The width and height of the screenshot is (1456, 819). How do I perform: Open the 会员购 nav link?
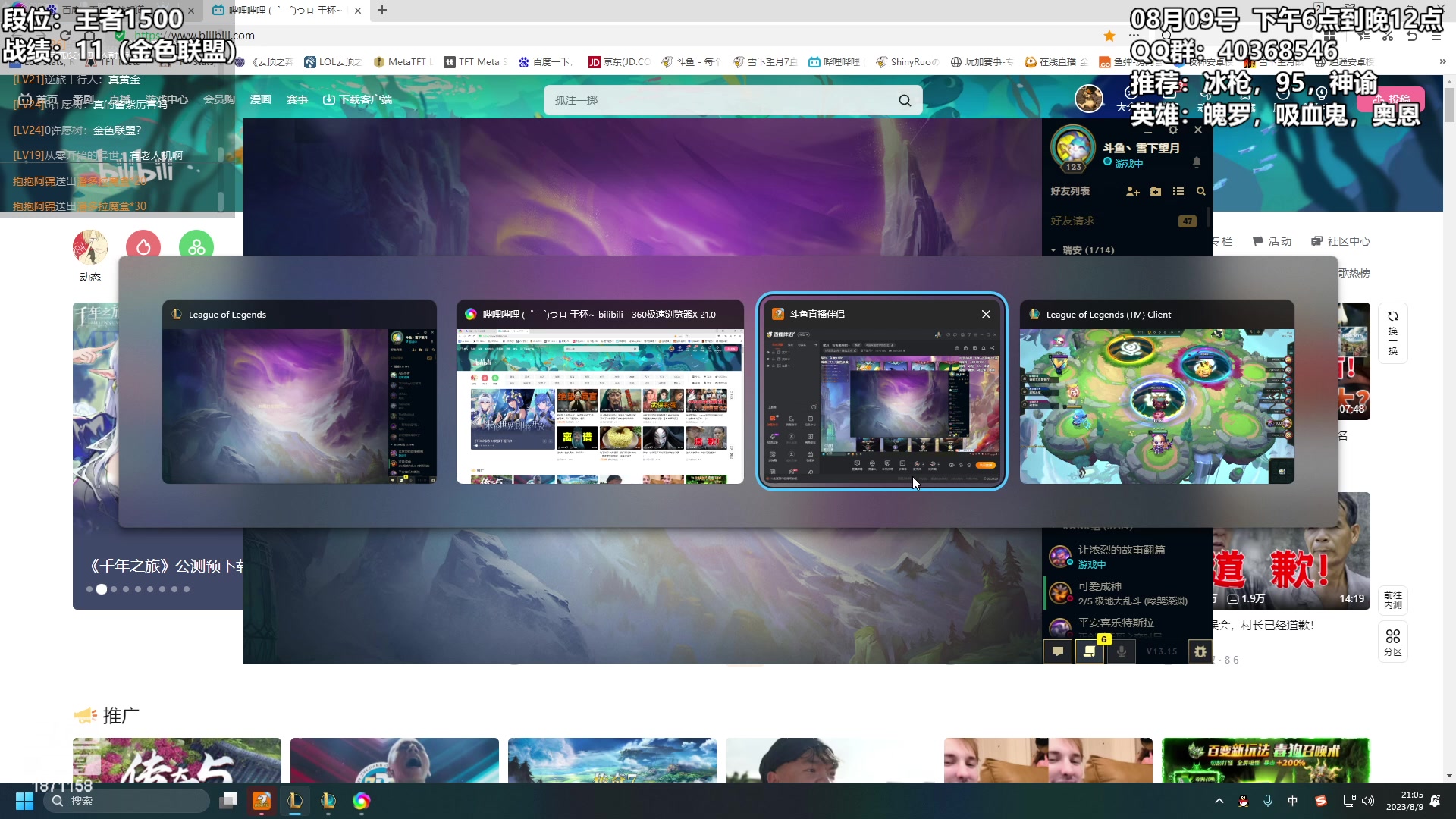[x=218, y=99]
